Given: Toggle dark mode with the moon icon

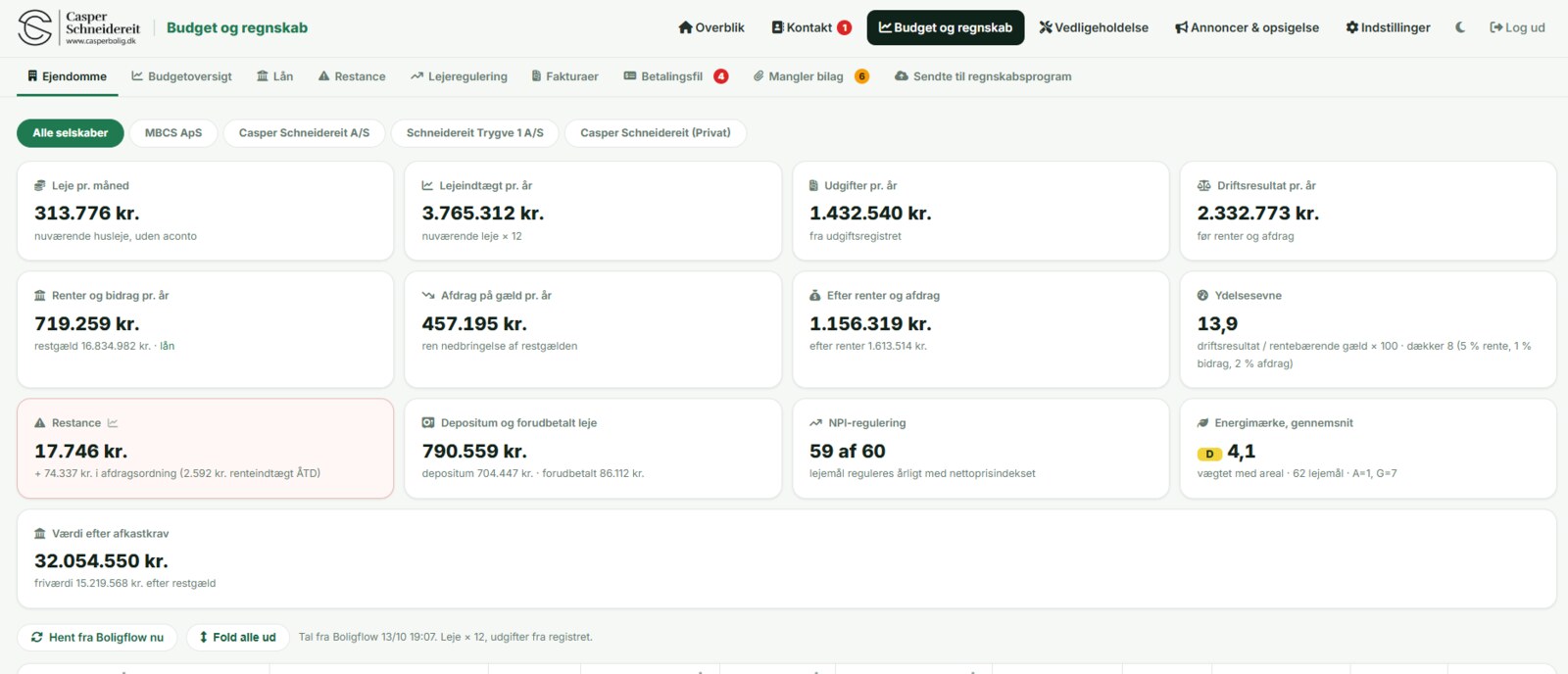Looking at the screenshot, I should pos(1460,27).
